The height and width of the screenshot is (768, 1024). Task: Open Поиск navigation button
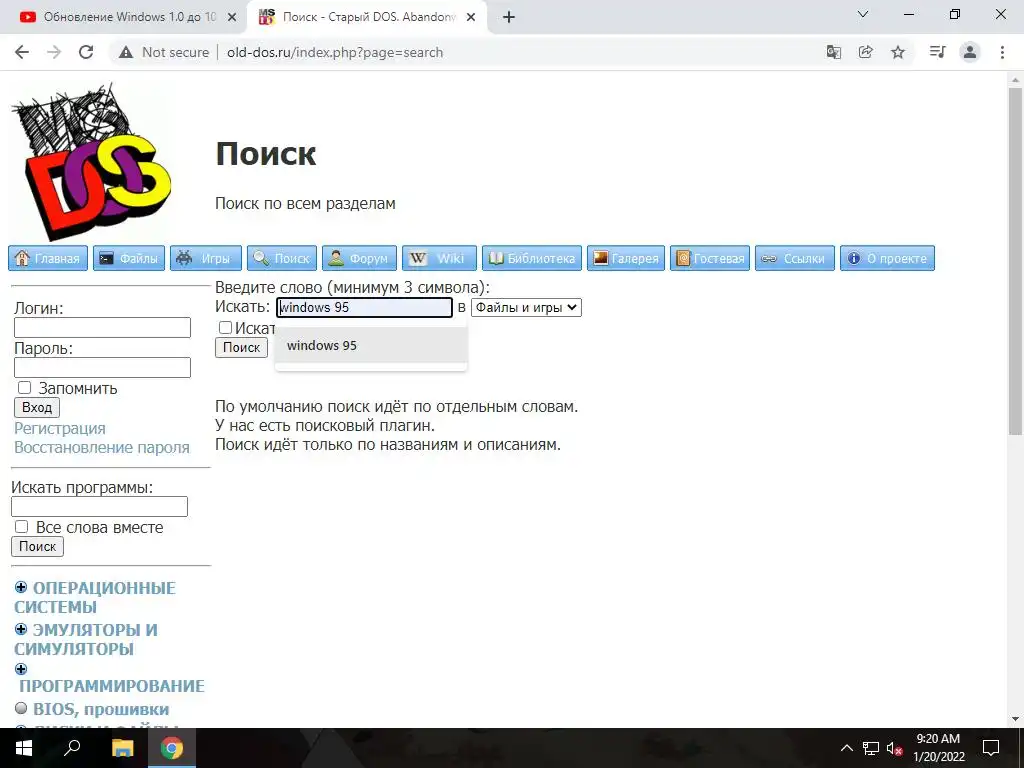282,258
